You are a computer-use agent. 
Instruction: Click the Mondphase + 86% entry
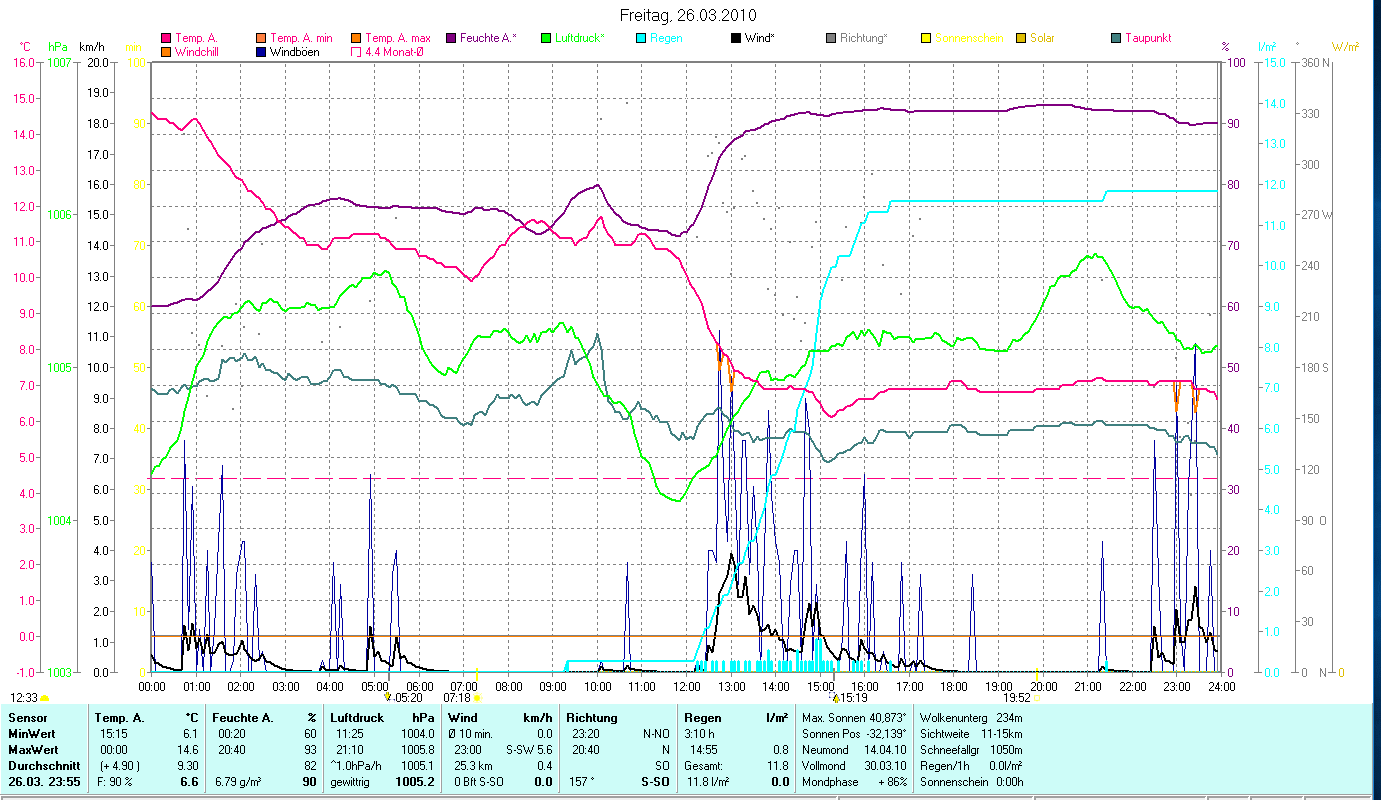coord(854,780)
